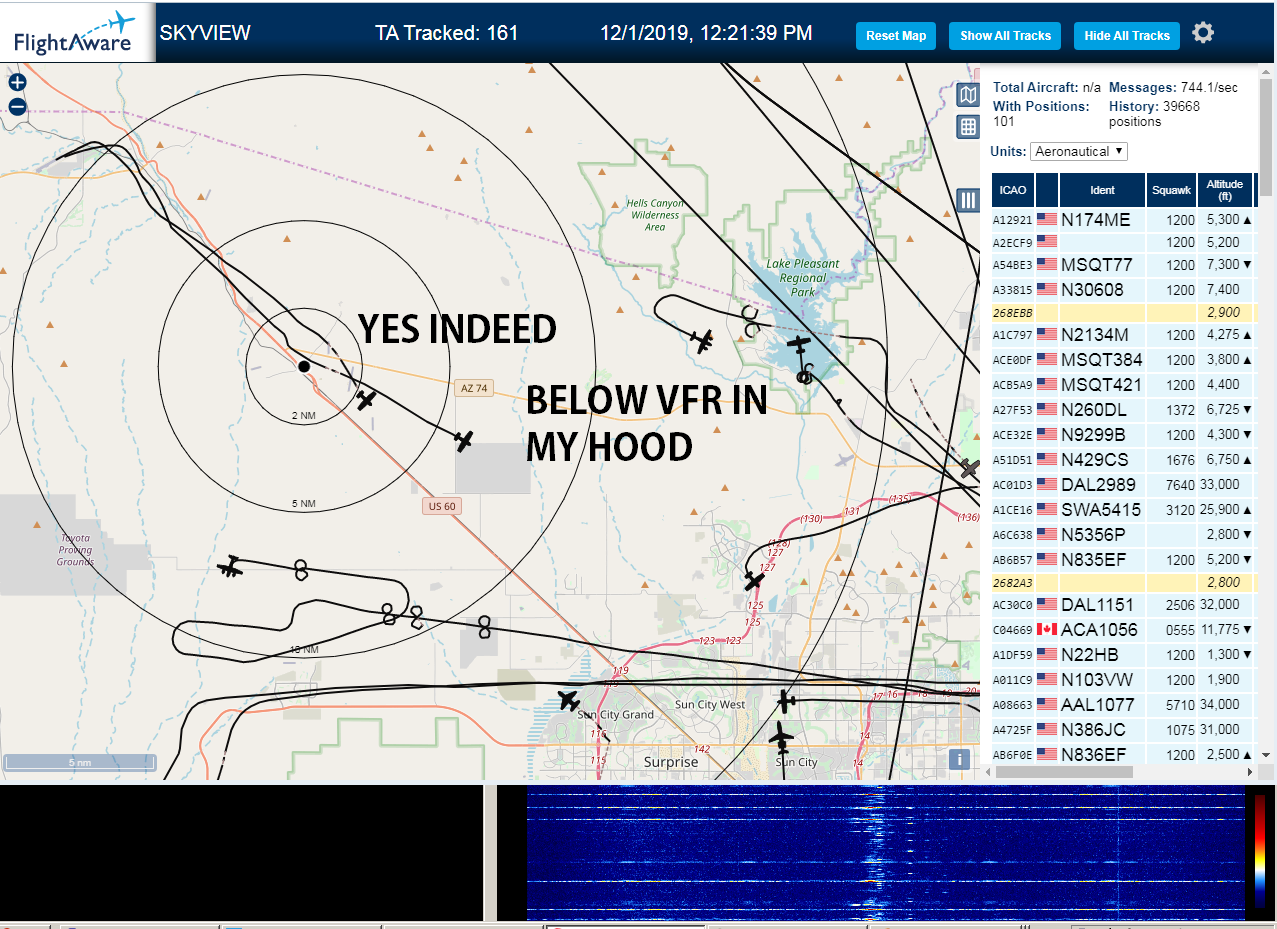Sort table by Squawk column header
This screenshot has width=1277, height=929.
[x=1171, y=190]
